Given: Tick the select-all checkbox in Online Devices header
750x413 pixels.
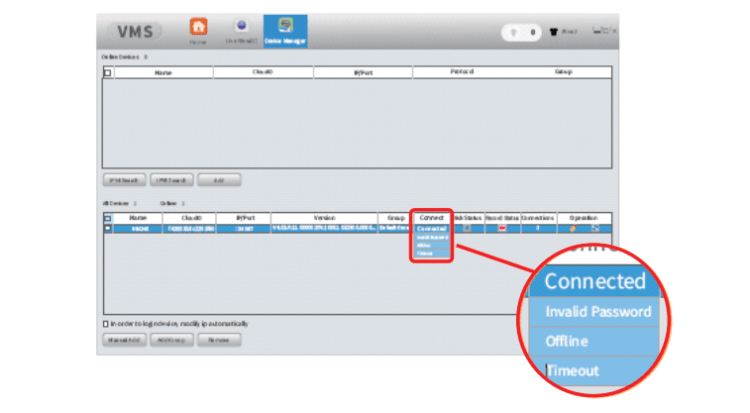Looking at the screenshot, I should 108,73.
